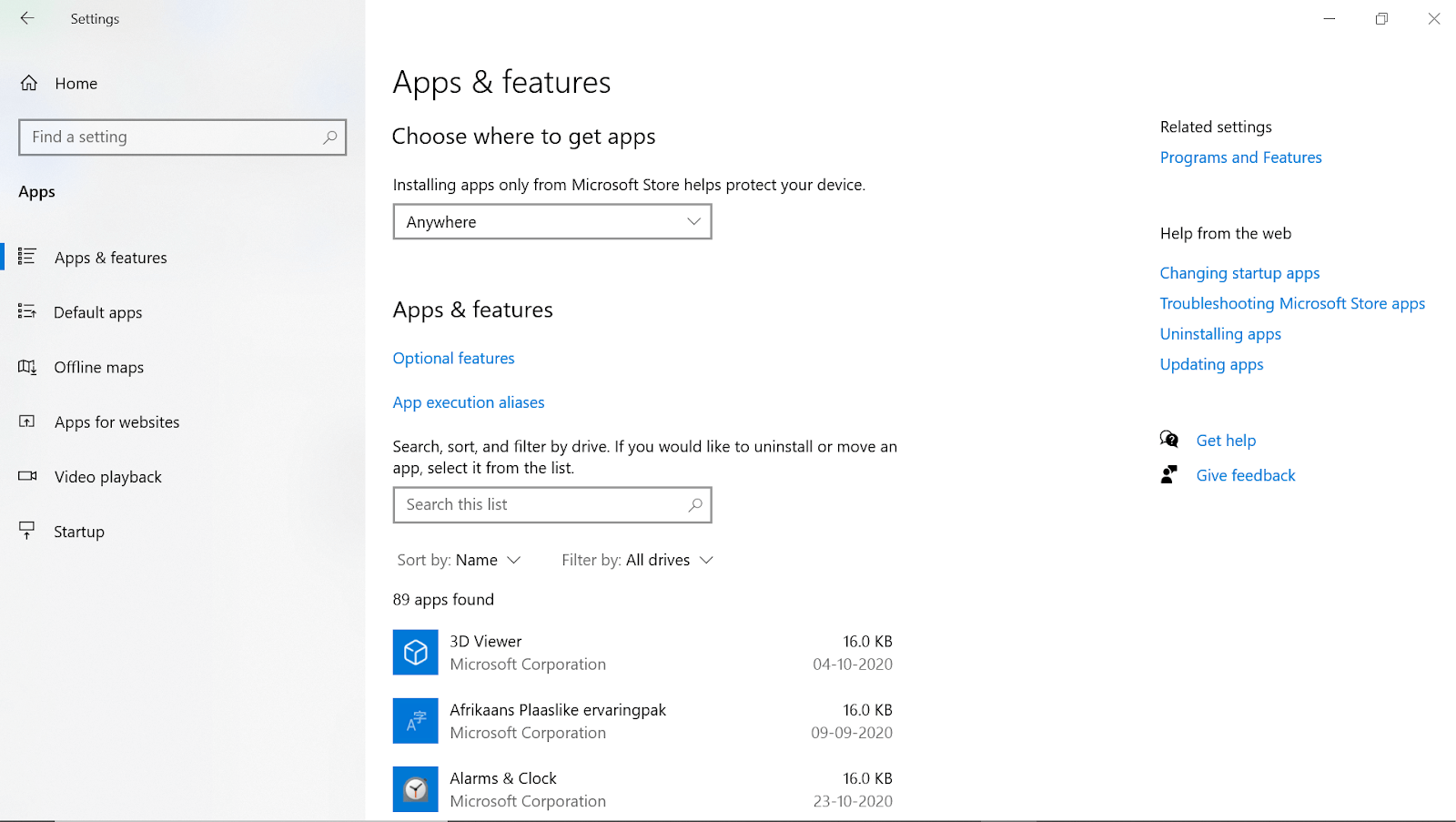Select the Startup sidebar icon

27,531
